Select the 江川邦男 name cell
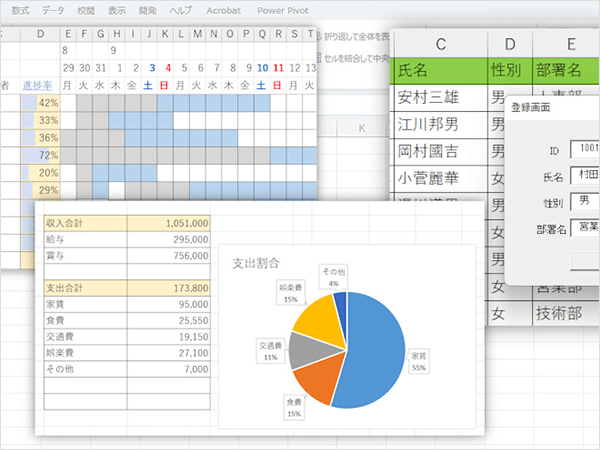This screenshot has width=600, height=450. (440, 125)
